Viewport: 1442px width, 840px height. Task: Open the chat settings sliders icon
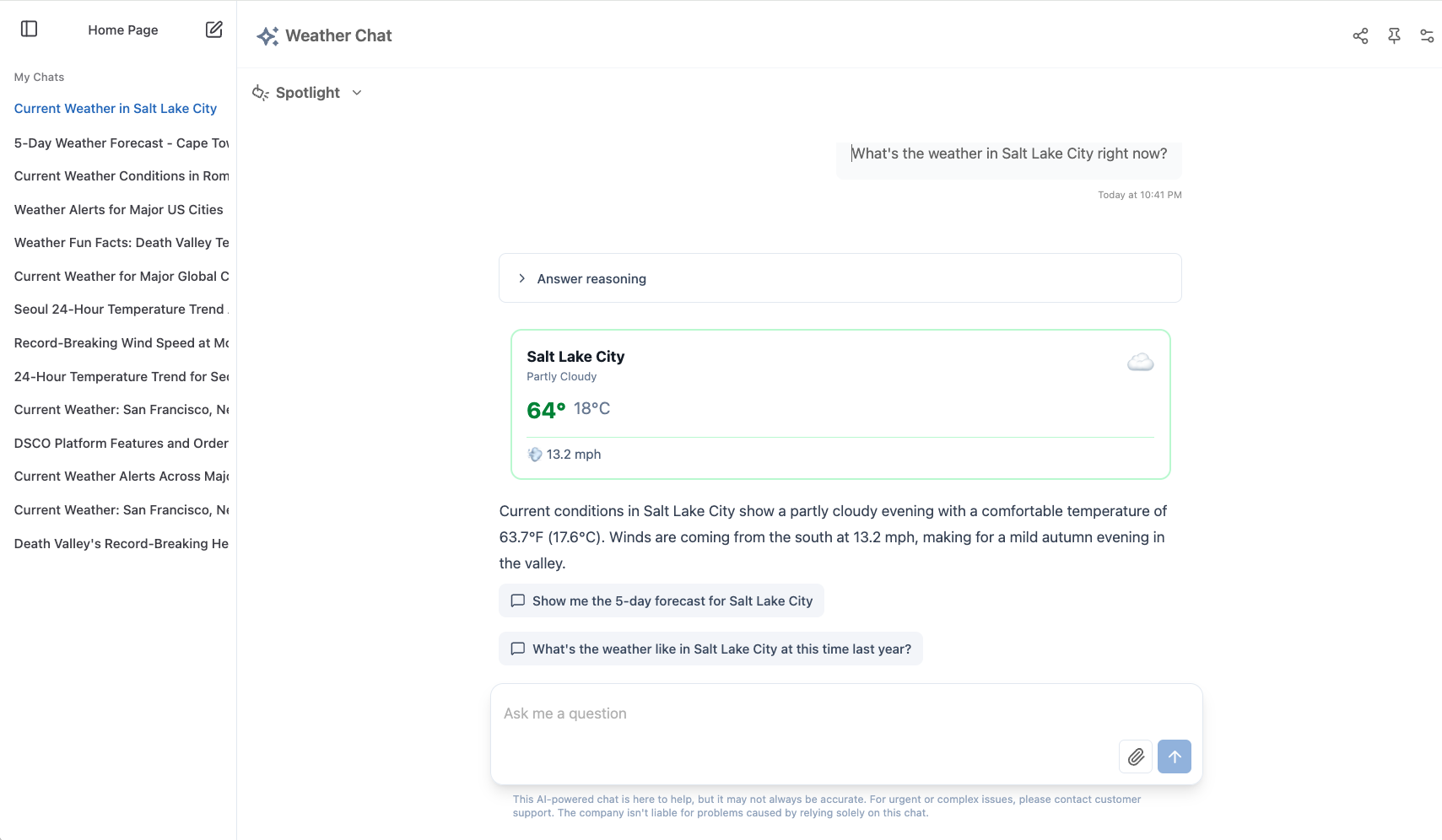1427,35
